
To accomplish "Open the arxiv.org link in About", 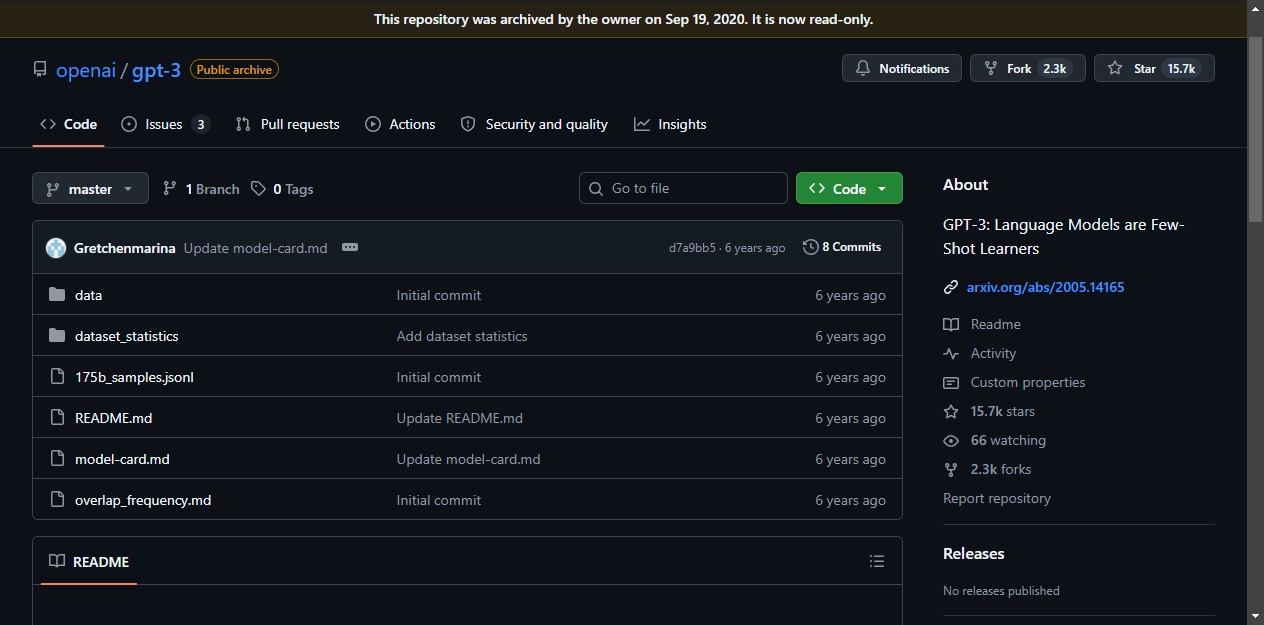I will point(1045,287).
